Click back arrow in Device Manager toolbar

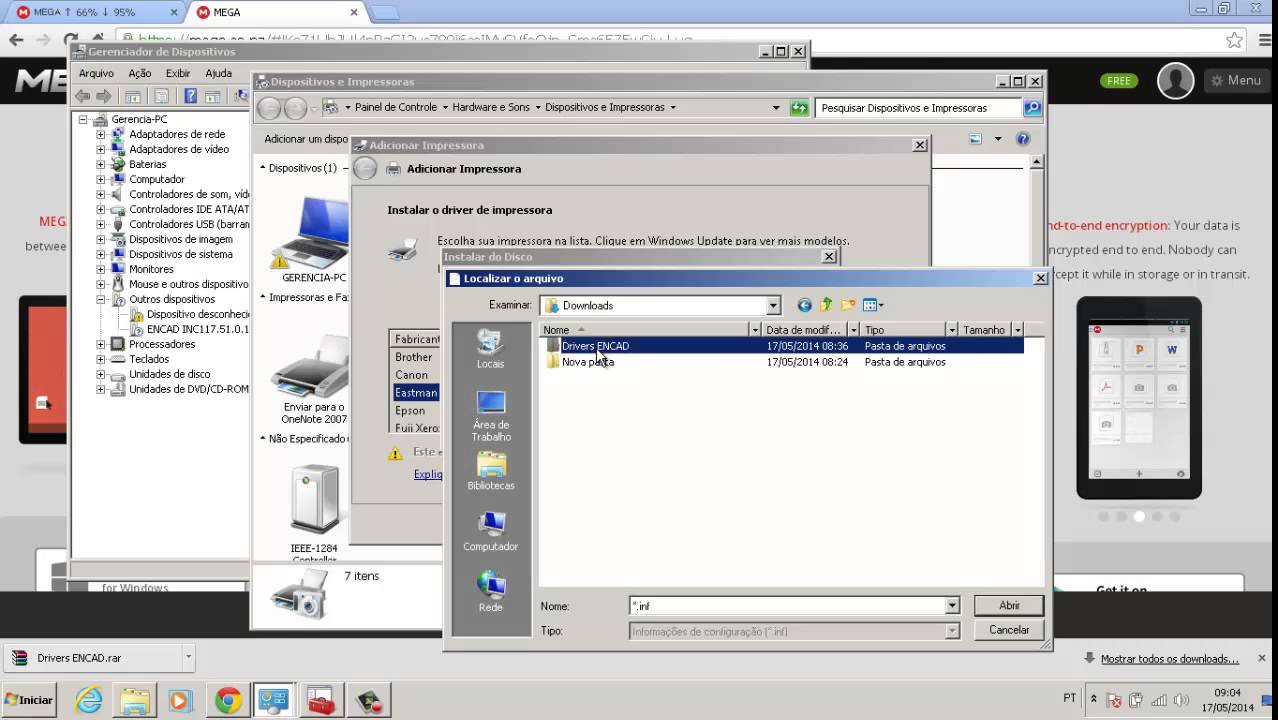click(x=83, y=96)
